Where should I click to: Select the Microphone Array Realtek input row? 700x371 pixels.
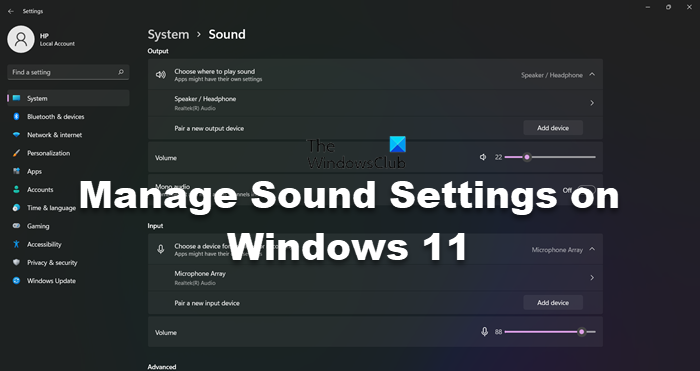375,278
